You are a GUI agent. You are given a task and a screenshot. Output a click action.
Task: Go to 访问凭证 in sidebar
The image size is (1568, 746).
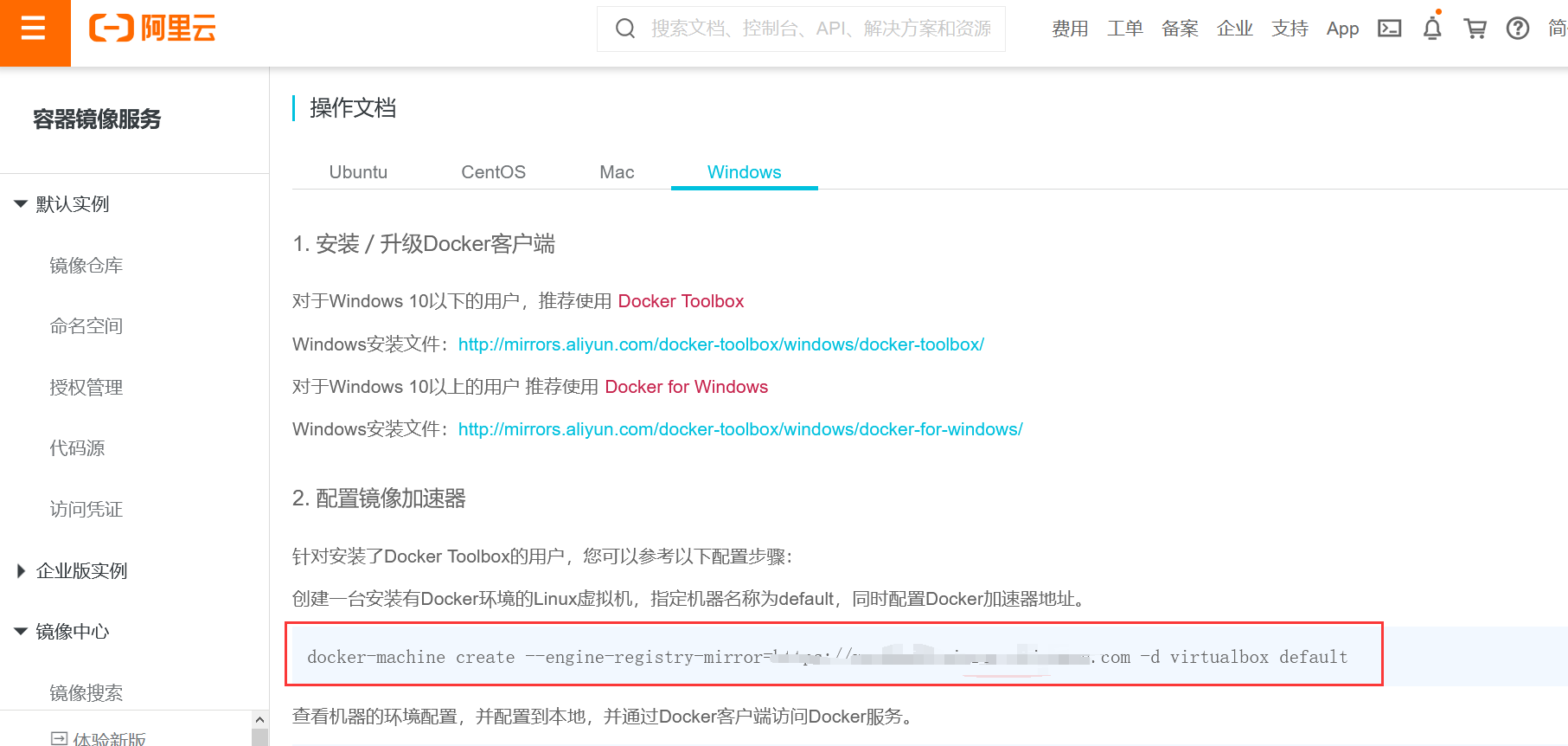click(x=86, y=509)
